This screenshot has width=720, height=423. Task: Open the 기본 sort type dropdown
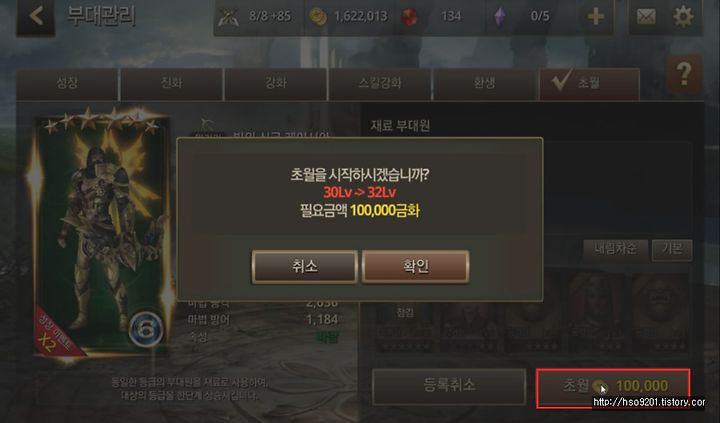(672, 250)
